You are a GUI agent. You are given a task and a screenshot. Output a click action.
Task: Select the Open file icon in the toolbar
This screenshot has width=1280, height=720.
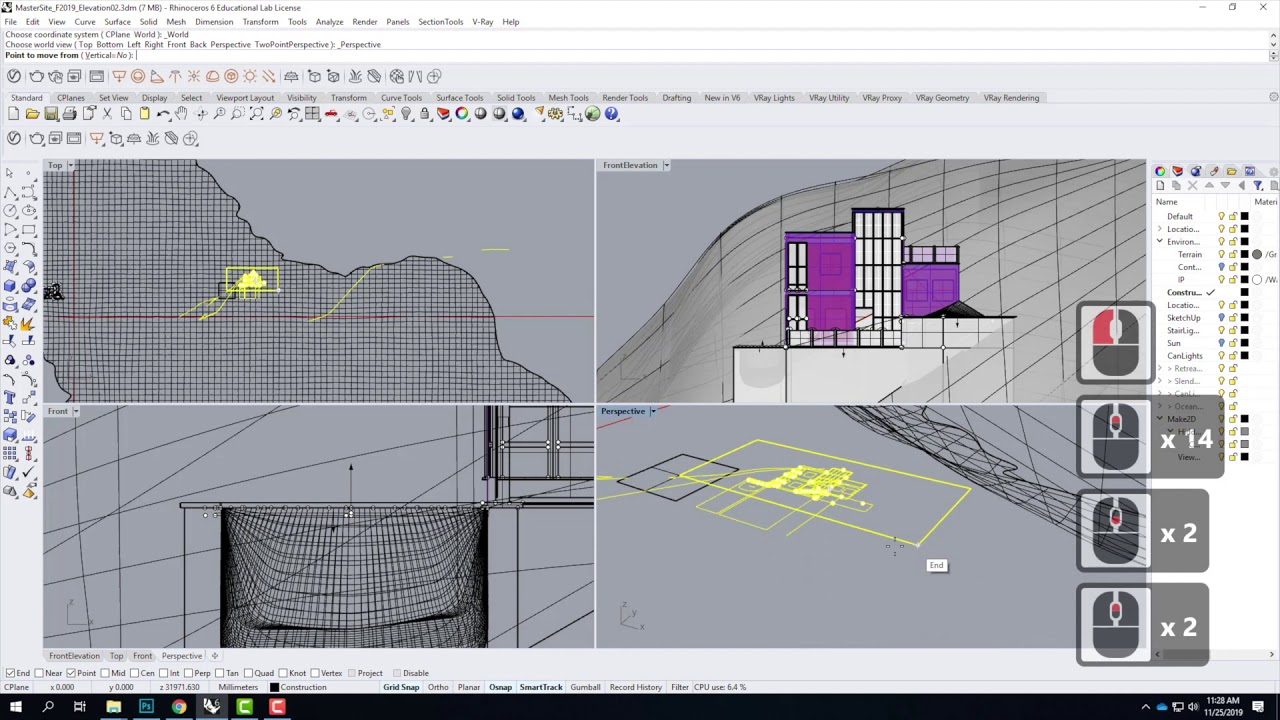(30, 113)
